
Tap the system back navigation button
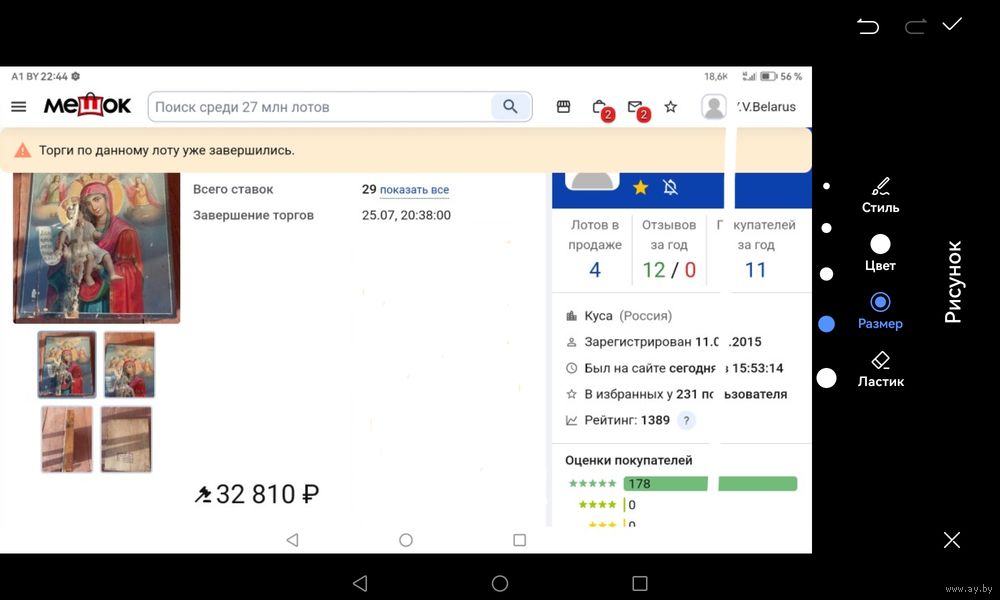360,583
